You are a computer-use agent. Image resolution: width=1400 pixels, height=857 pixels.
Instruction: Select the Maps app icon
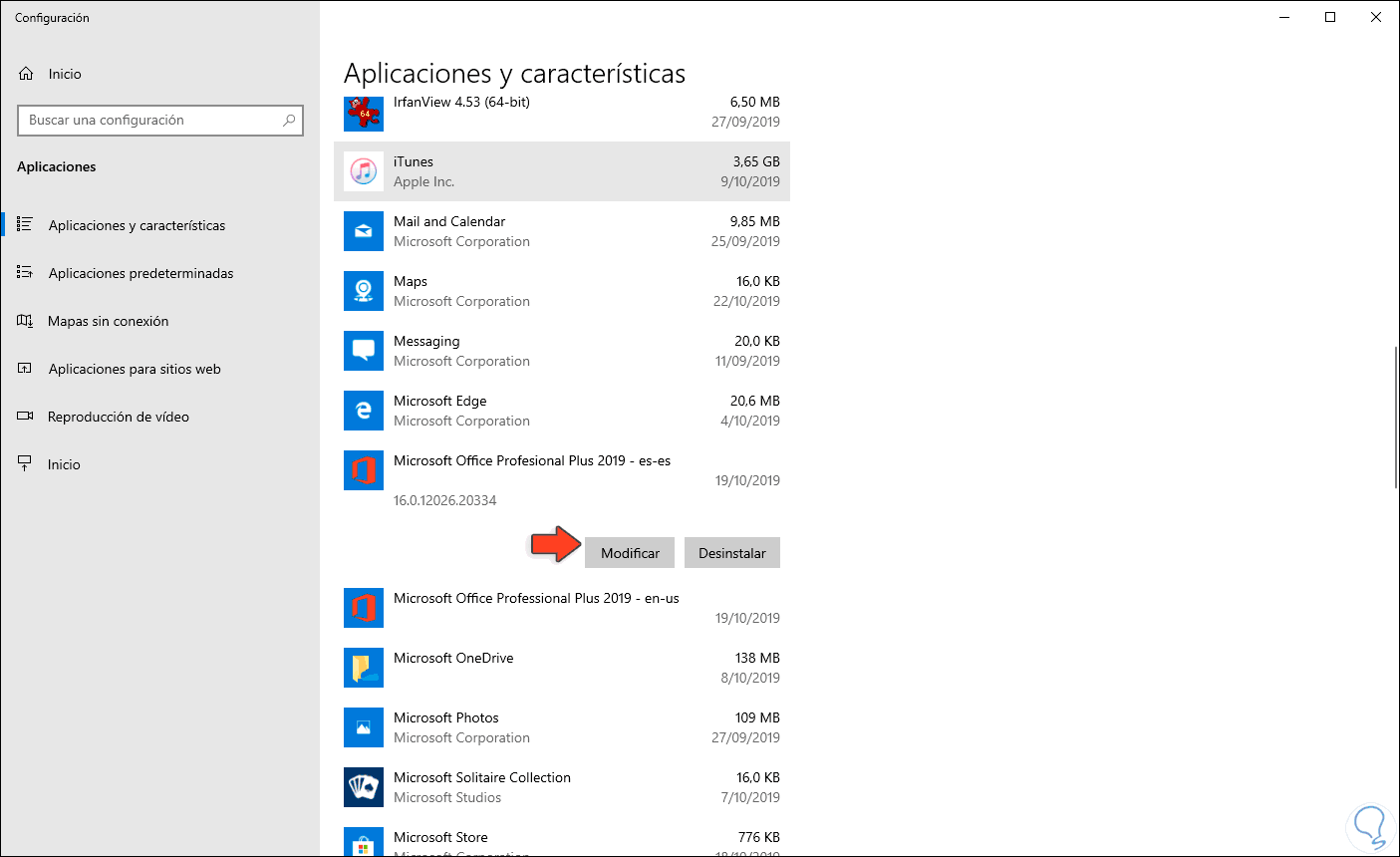point(364,291)
